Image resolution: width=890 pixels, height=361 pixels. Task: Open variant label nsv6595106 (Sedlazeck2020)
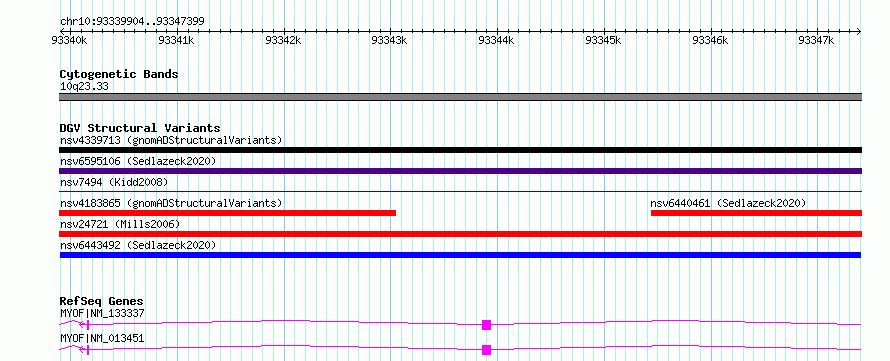click(x=138, y=162)
